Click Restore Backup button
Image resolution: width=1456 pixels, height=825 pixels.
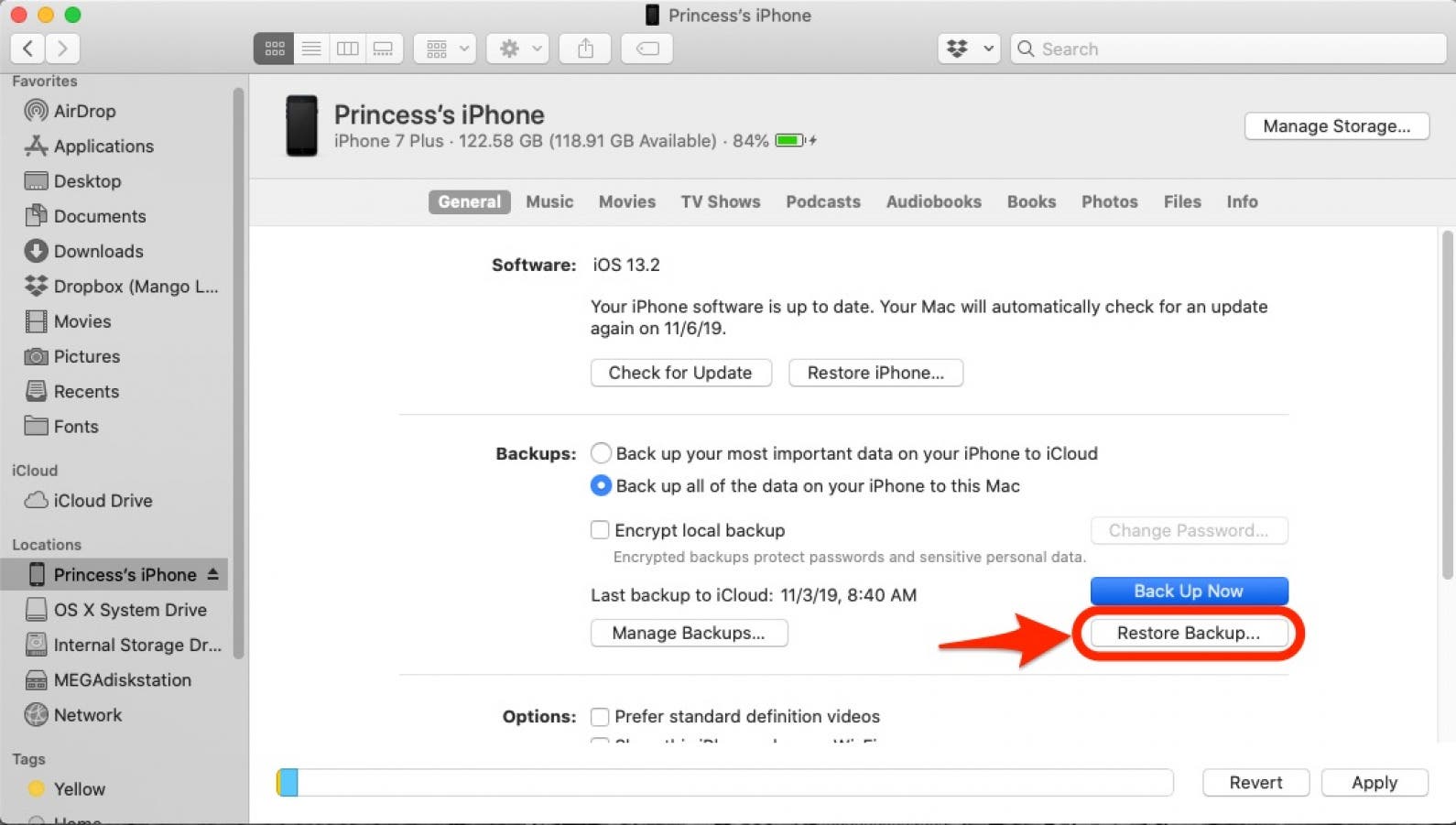coord(1189,633)
